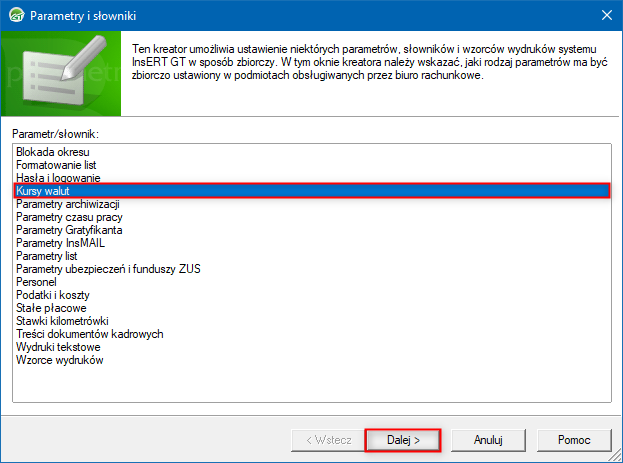Image resolution: width=623 pixels, height=463 pixels.
Task: Select Blokada okresu in the list
Action: pyautogui.click(x=312, y=152)
